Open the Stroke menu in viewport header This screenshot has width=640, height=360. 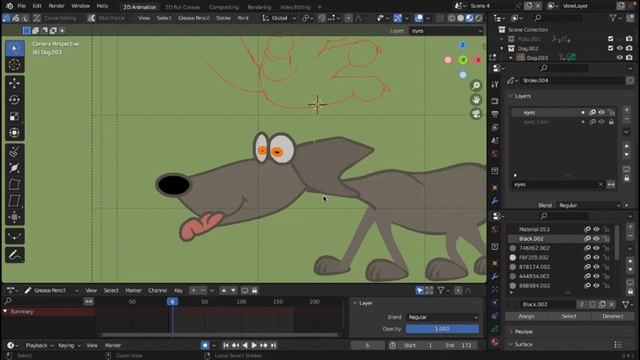point(223,18)
